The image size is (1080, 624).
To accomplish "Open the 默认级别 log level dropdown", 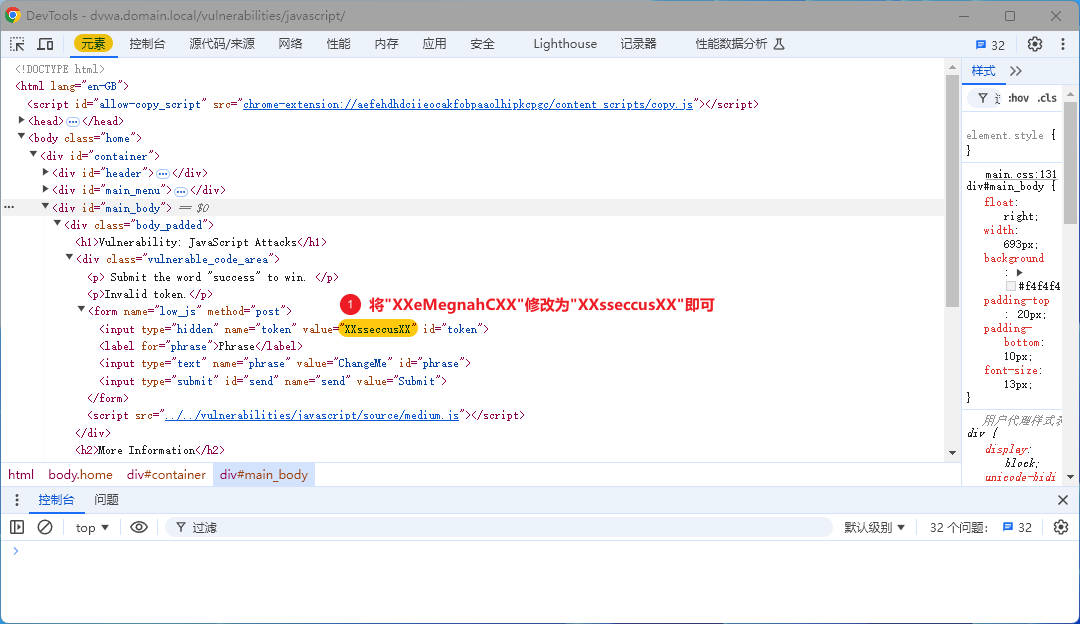I will point(874,528).
